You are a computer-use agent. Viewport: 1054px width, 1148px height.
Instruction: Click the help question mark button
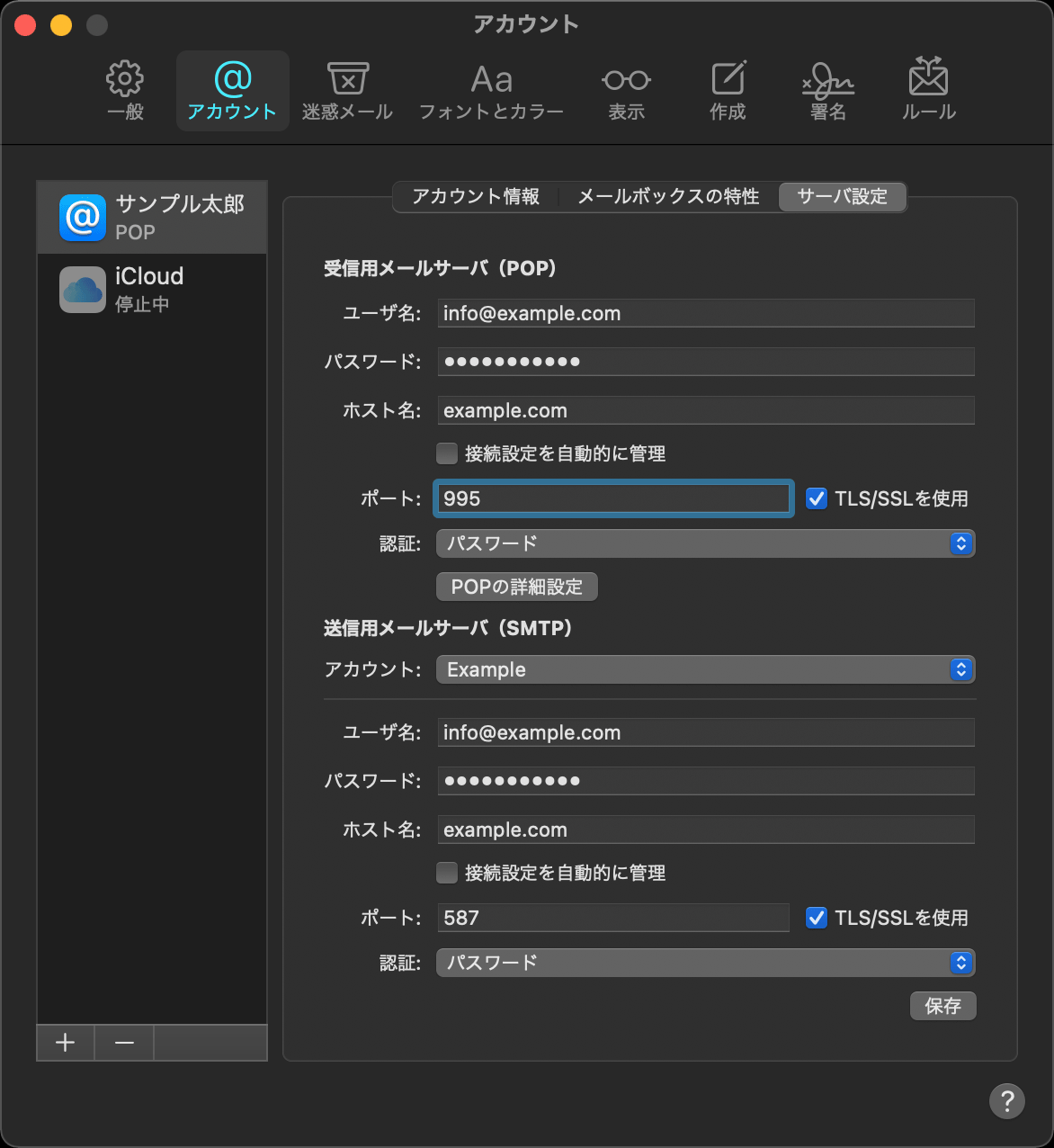tap(1006, 1100)
